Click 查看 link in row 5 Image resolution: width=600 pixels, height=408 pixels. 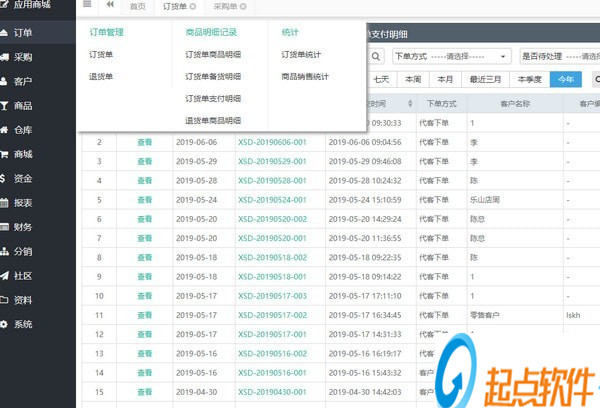pyautogui.click(x=145, y=200)
